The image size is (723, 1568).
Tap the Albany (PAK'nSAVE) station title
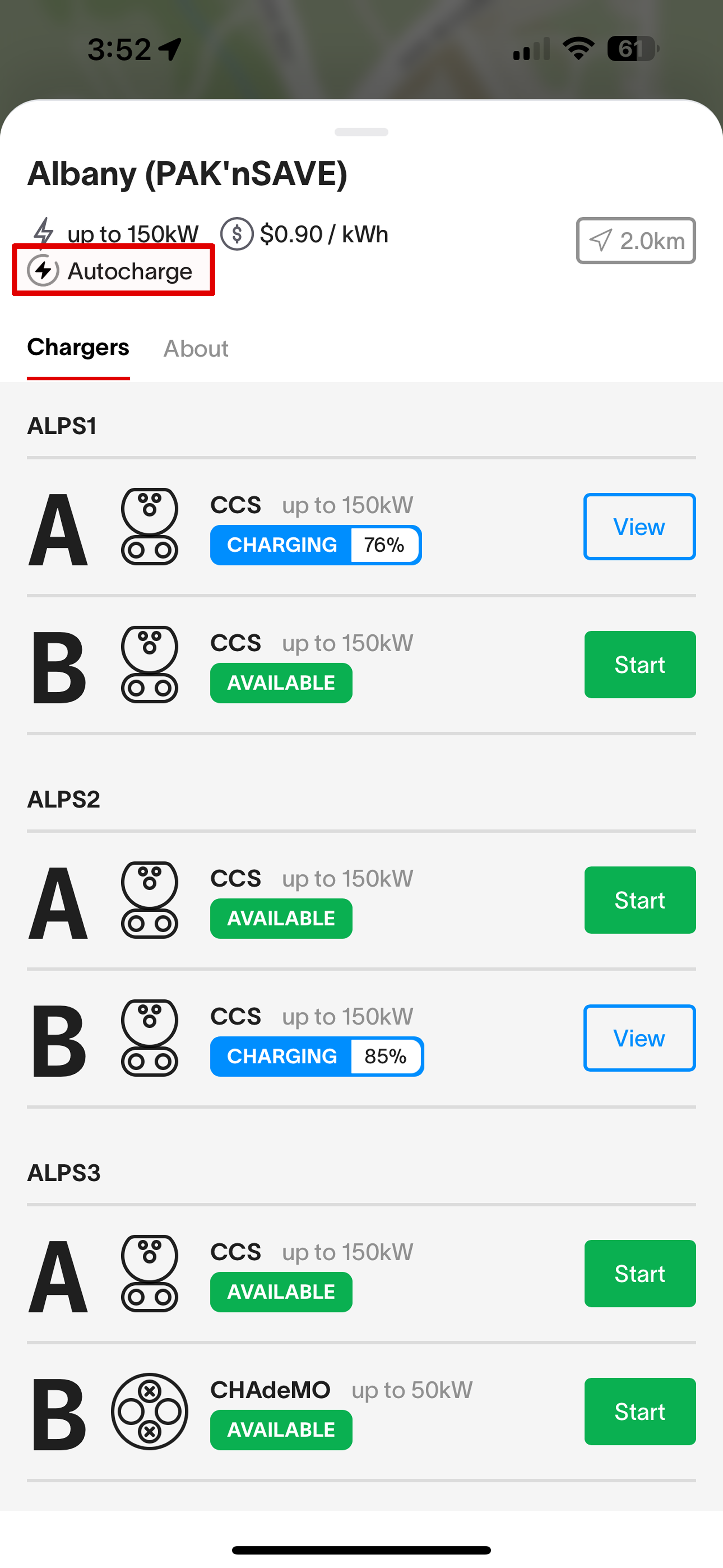pos(187,174)
